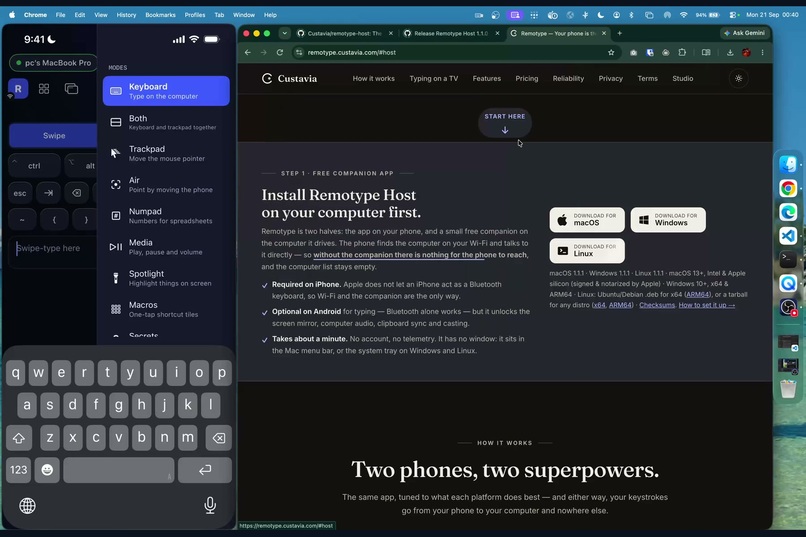Tap the grid layout icon in phone app
Screen dimensions: 806x537
pos(44,89)
